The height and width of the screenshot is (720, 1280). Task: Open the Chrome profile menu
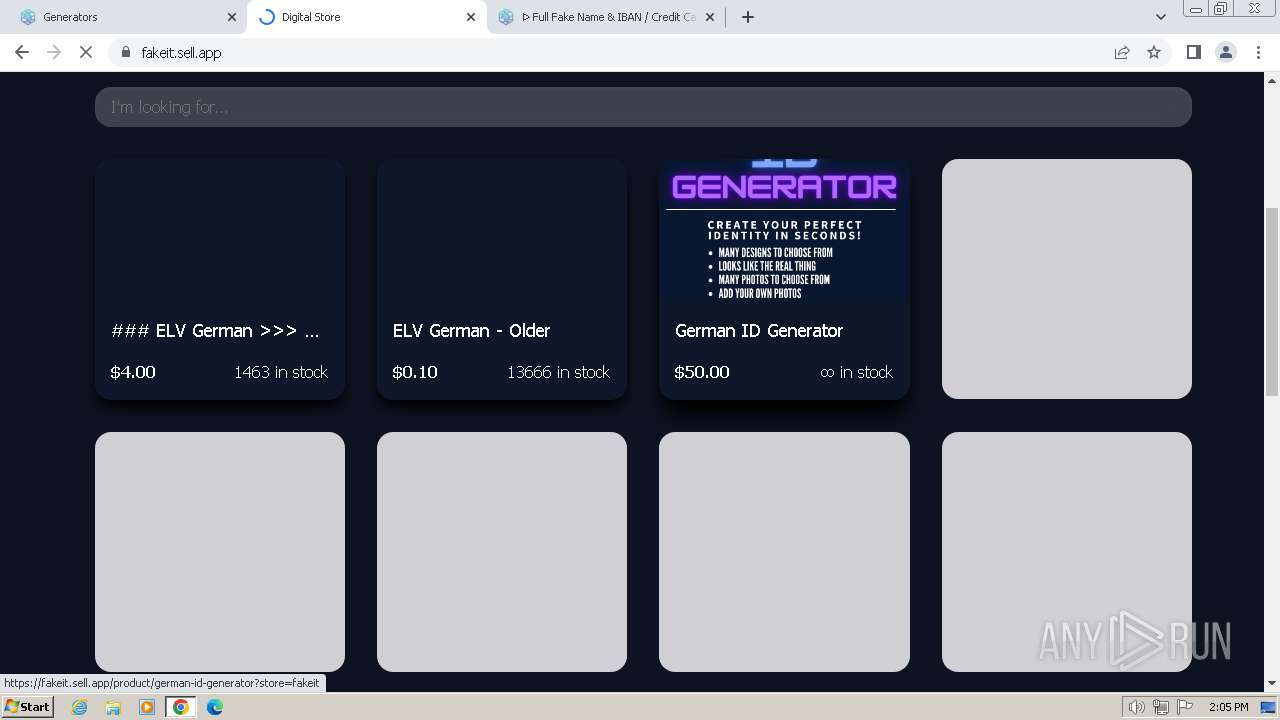tap(1226, 52)
